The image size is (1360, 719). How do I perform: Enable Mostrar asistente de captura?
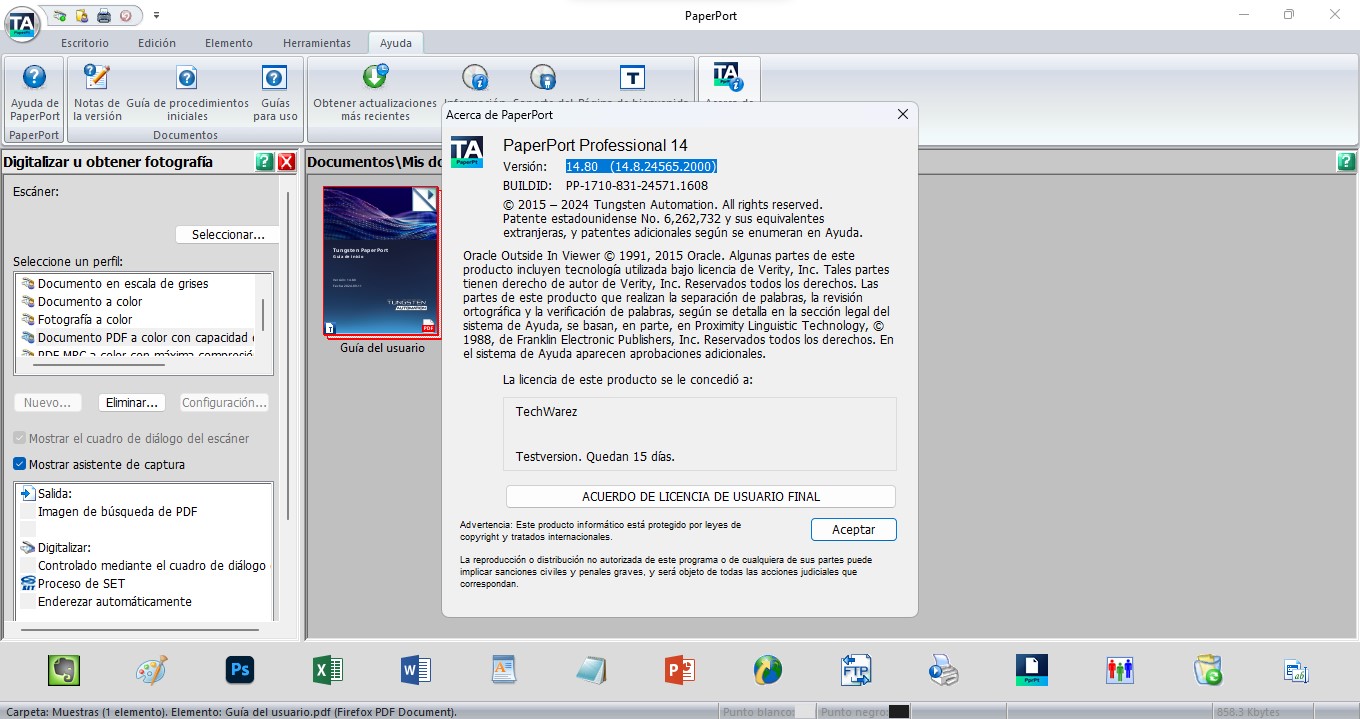pos(18,464)
